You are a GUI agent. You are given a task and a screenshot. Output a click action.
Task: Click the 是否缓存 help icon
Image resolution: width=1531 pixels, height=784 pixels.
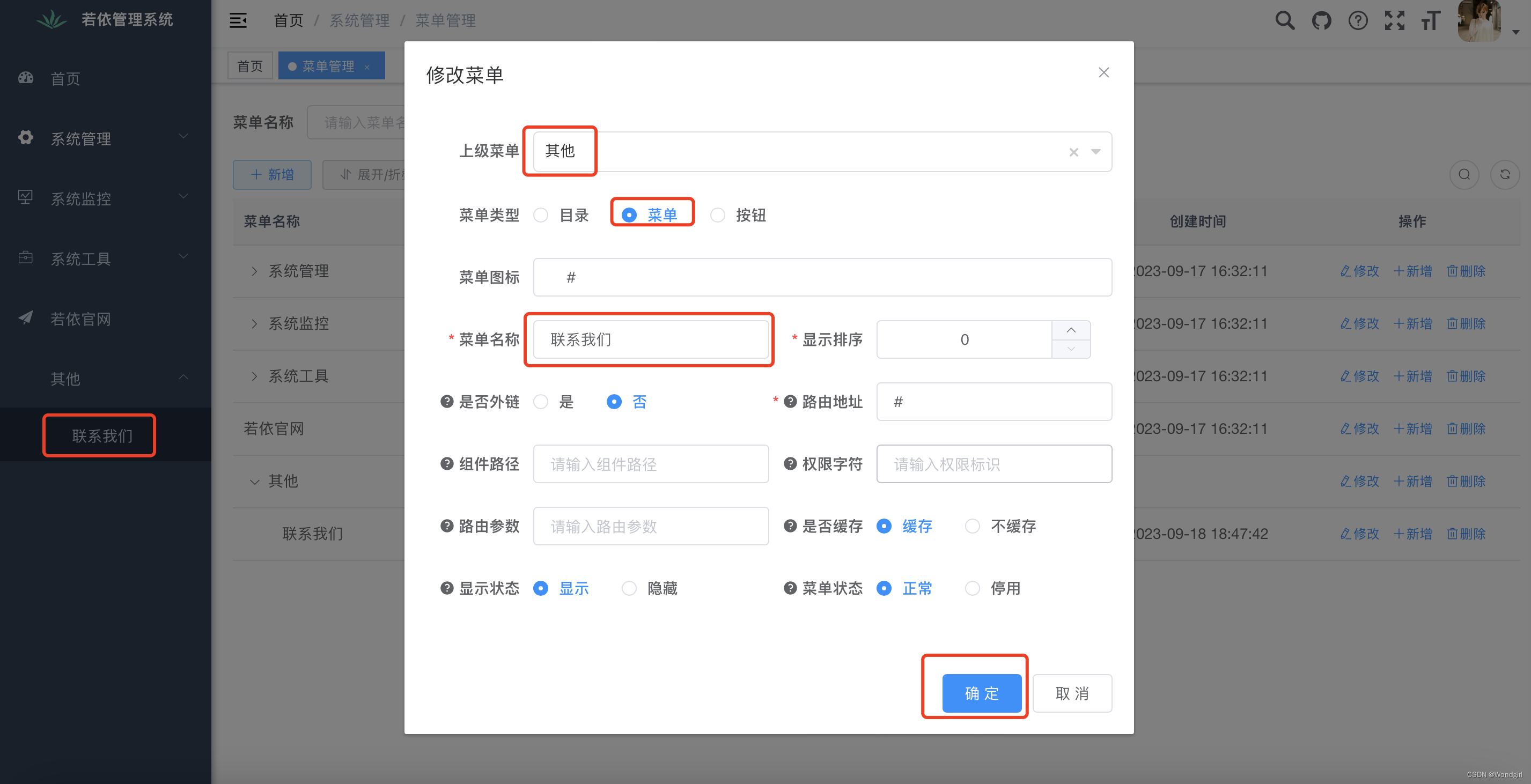791,526
